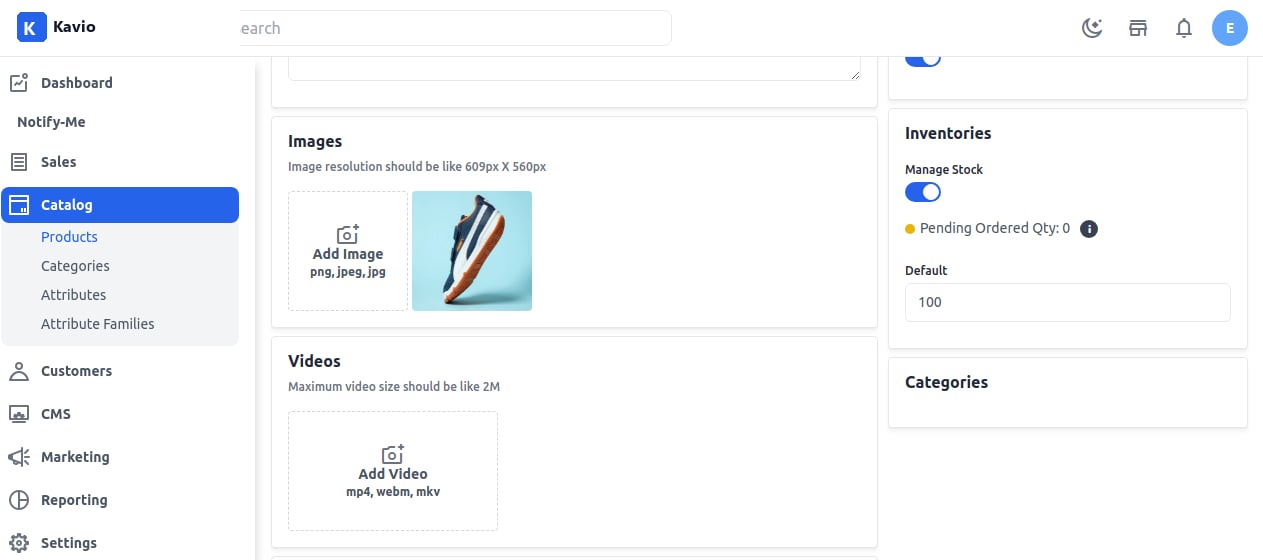Go to Products under Catalog
Screen dimensions: 1263x560
click(x=69, y=237)
